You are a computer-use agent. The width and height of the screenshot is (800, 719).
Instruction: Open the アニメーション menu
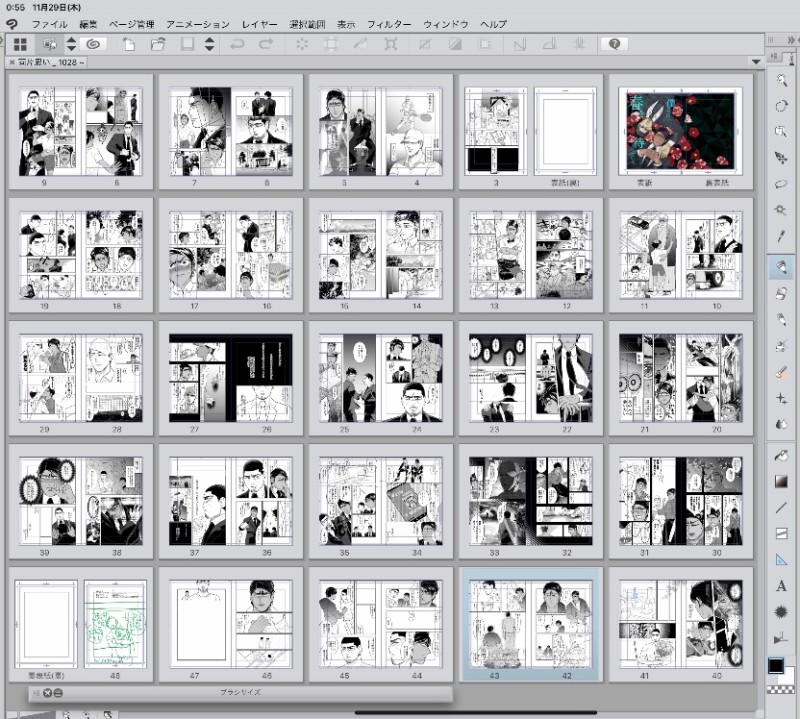(197, 24)
